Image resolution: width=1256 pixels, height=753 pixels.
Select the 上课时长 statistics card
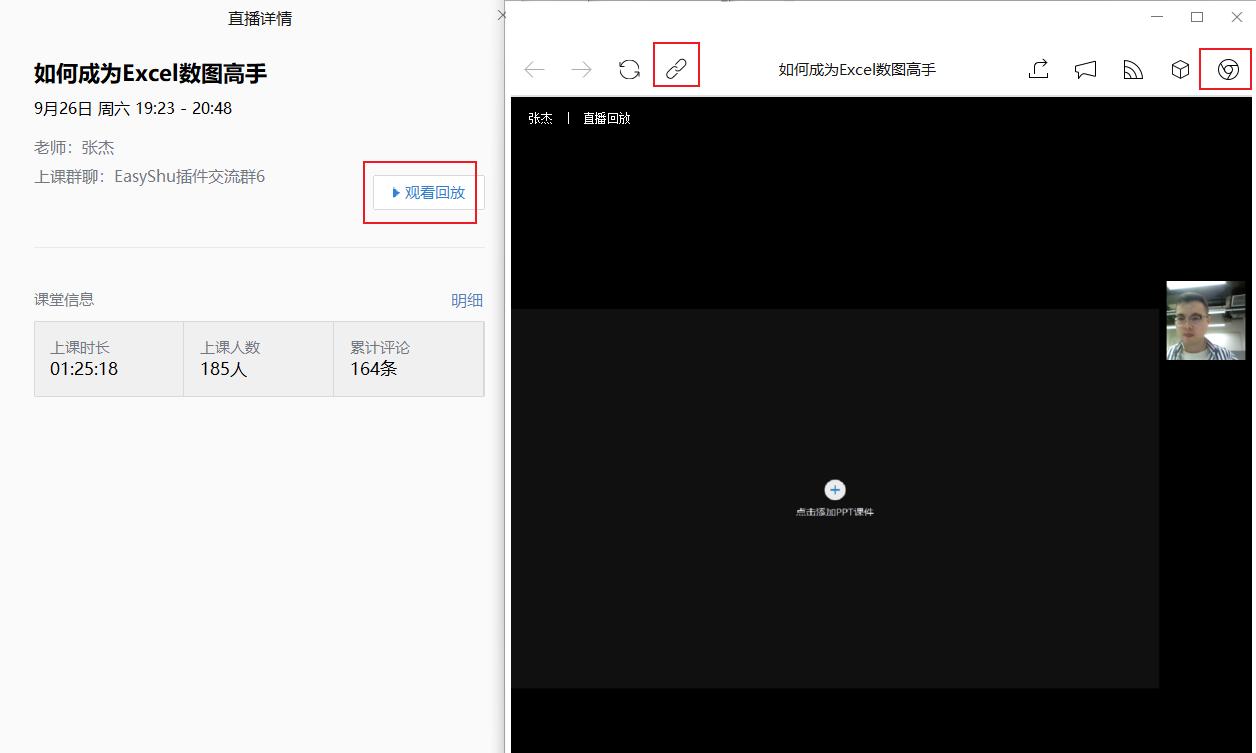pyautogui.click(x=108, y=358)
